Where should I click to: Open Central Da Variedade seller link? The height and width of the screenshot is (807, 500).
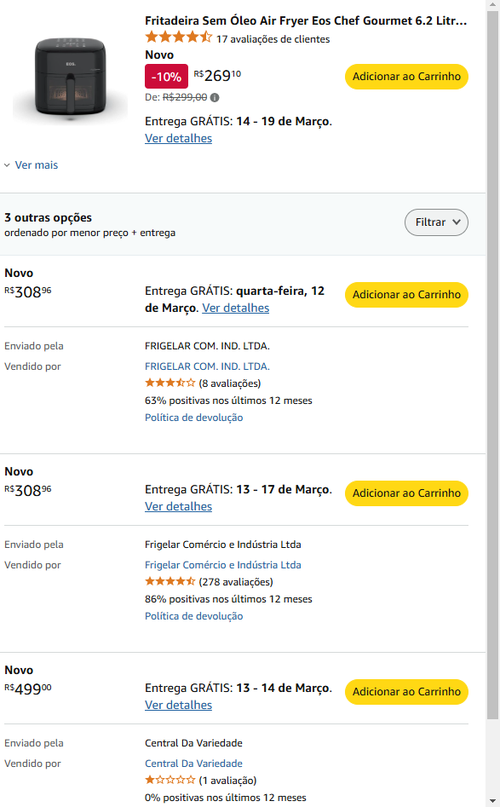tap(194, 764)
